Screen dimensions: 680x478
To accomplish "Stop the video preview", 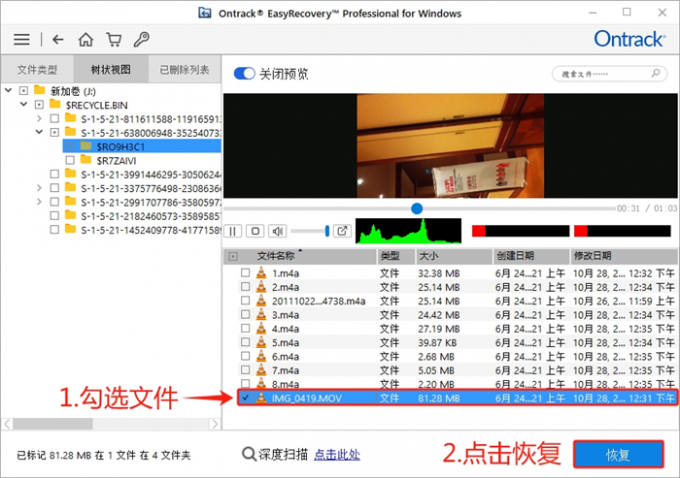I will tap(255, 231).
